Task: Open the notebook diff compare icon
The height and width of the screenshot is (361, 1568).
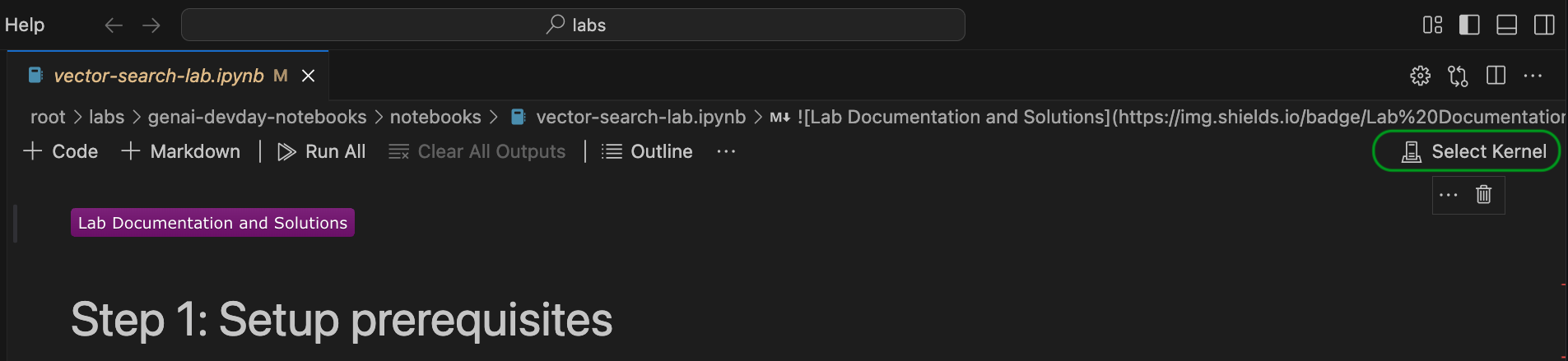Action: pyautogui.click(x=1458, y=76)
